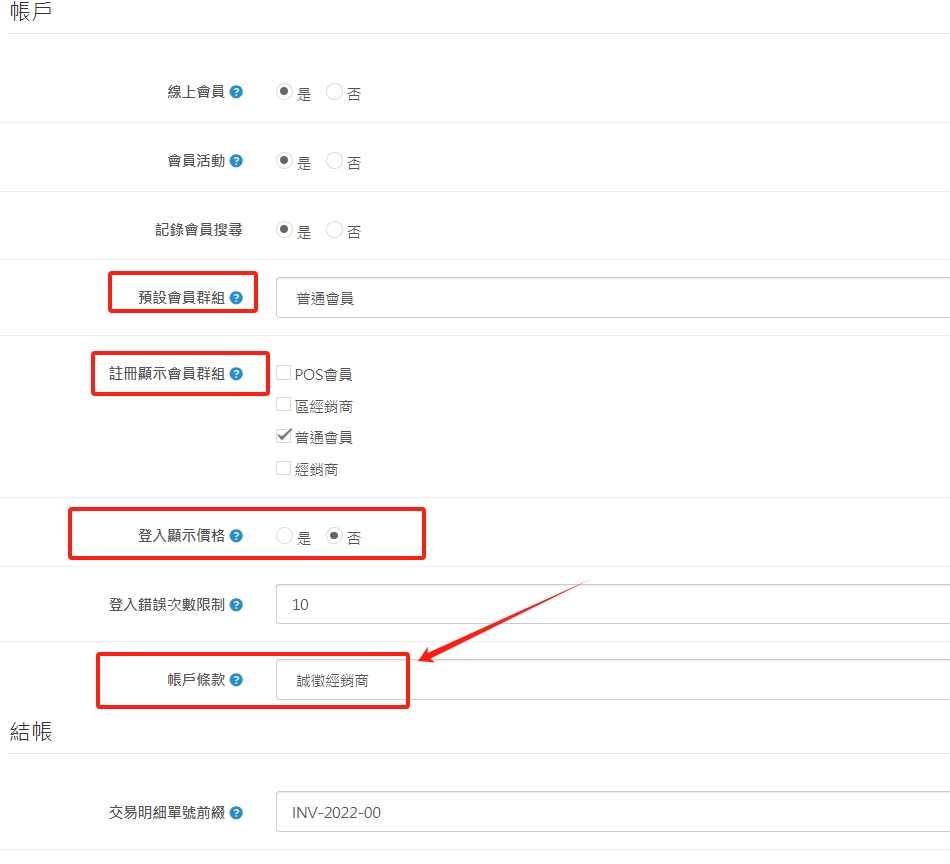Viewport: 950px width, 864px height.
Task: Select 否 for 登入顯示價格
Action: (334, 536)
